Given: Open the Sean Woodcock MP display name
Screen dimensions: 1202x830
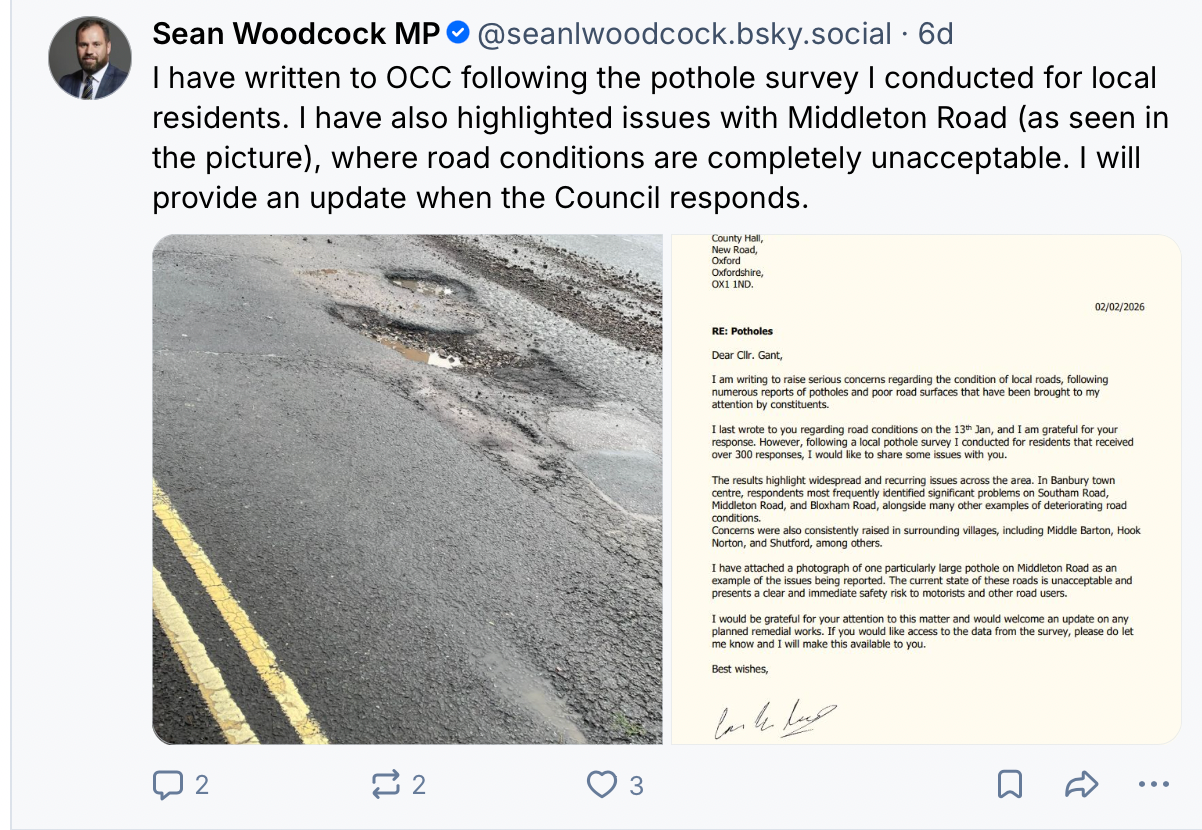Looking at the screenshot, I should tap(296, 34).
